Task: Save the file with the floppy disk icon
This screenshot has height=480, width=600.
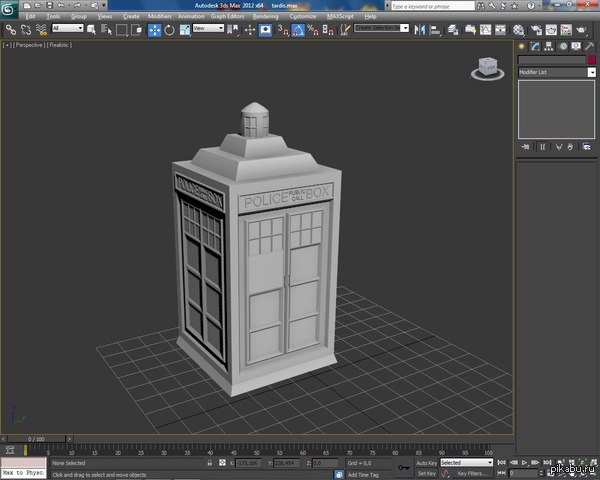Action: (x=49, y=5)
